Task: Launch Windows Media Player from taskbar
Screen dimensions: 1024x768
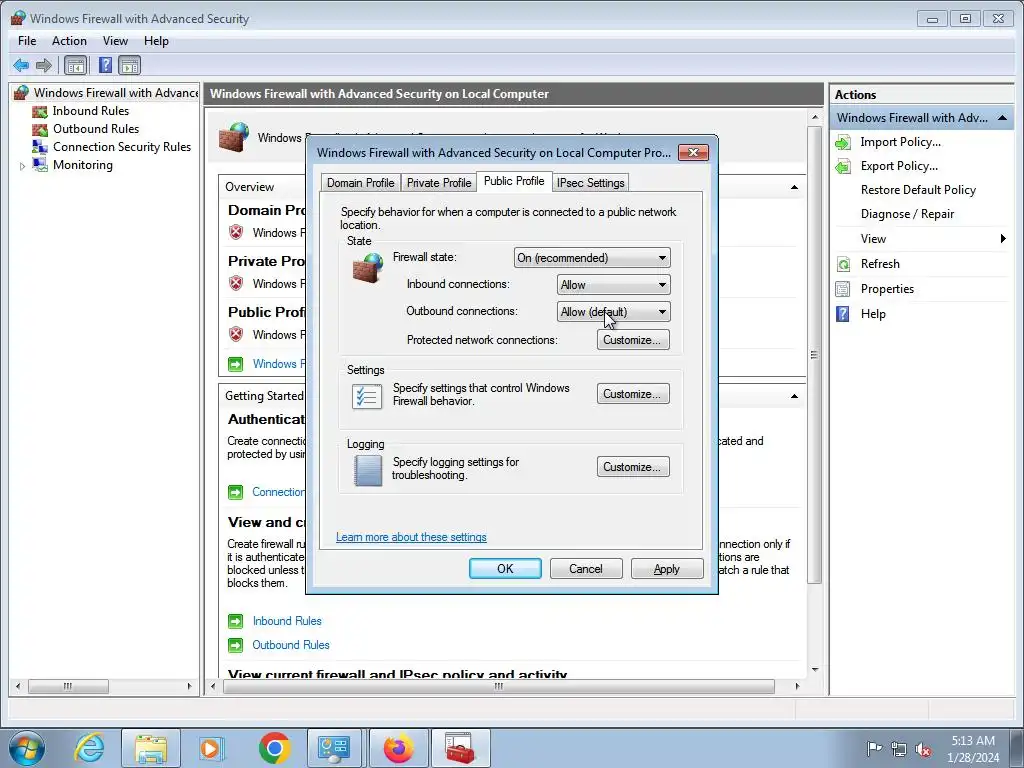Action: [x=211, y=748]
